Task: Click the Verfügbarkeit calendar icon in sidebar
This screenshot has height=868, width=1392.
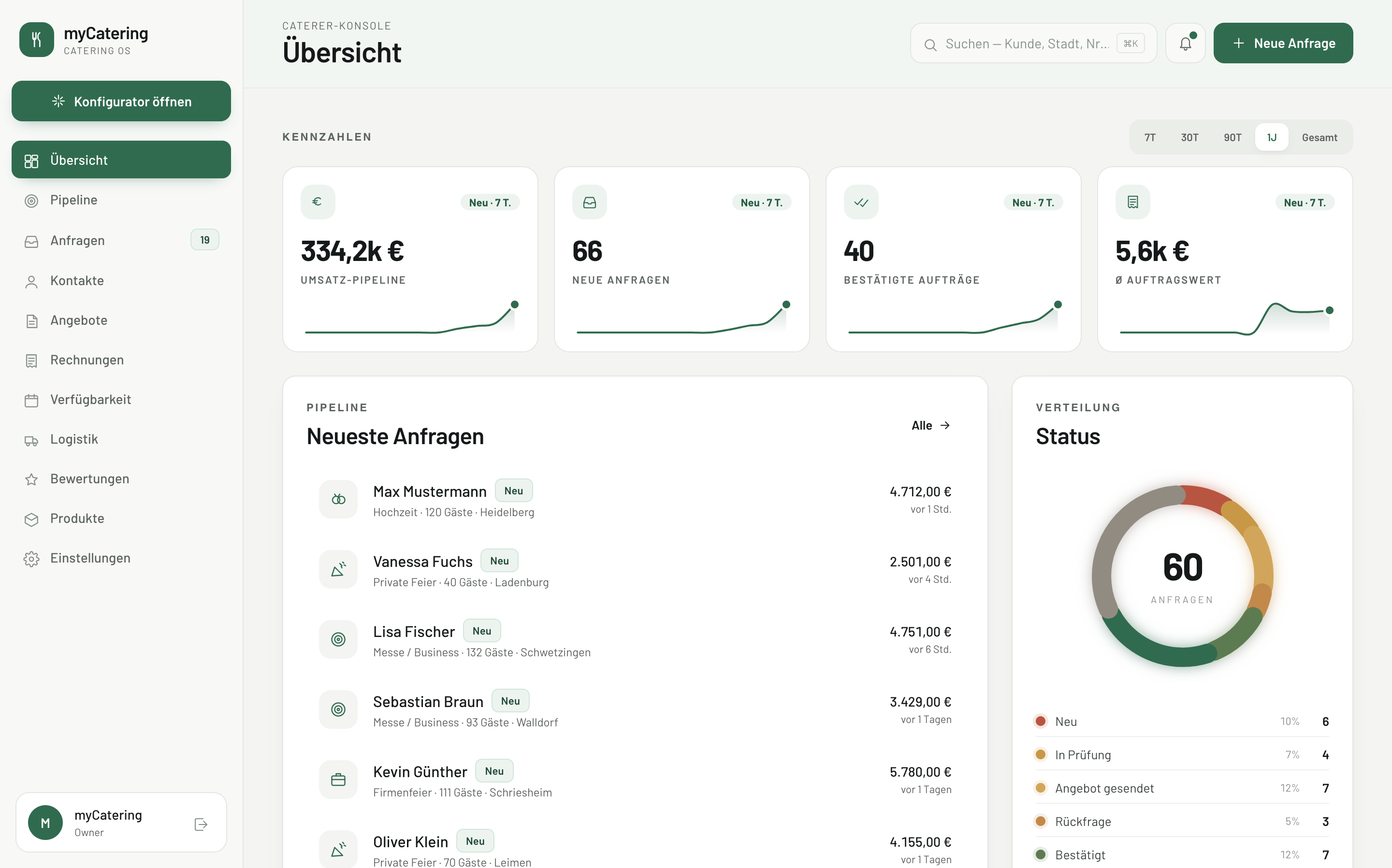Action: (31, 400)
